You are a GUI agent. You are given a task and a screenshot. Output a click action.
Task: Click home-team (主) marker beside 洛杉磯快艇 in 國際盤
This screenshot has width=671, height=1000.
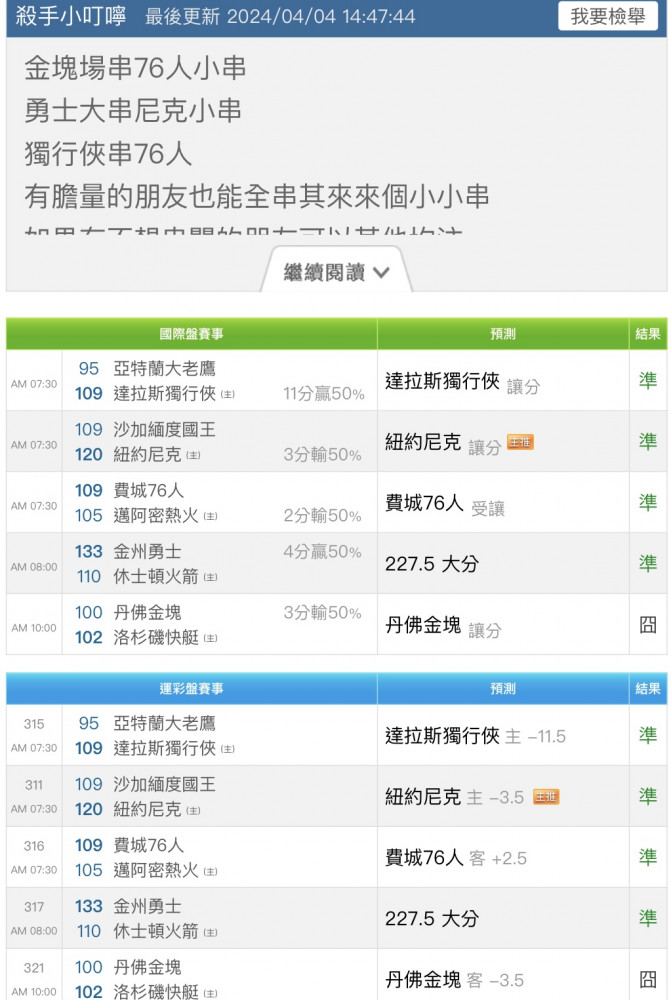pos(210,638)
